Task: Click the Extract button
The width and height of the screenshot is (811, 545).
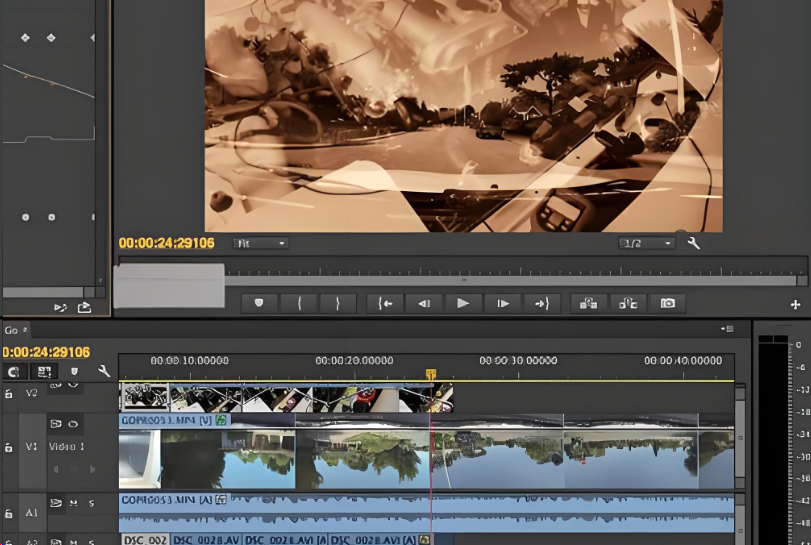Action: click(628, 303)
